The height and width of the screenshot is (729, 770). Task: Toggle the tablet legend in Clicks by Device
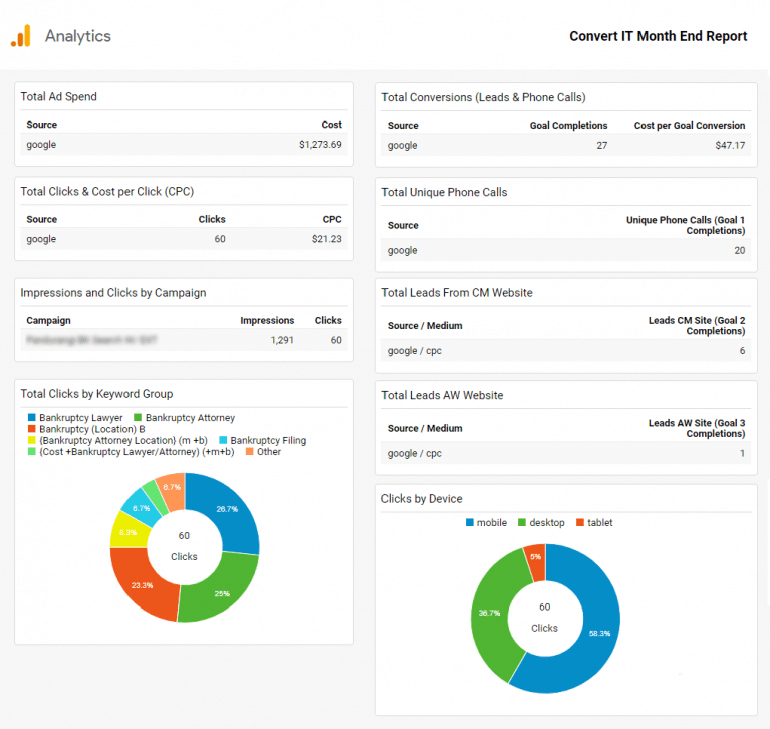coord(593,523)
